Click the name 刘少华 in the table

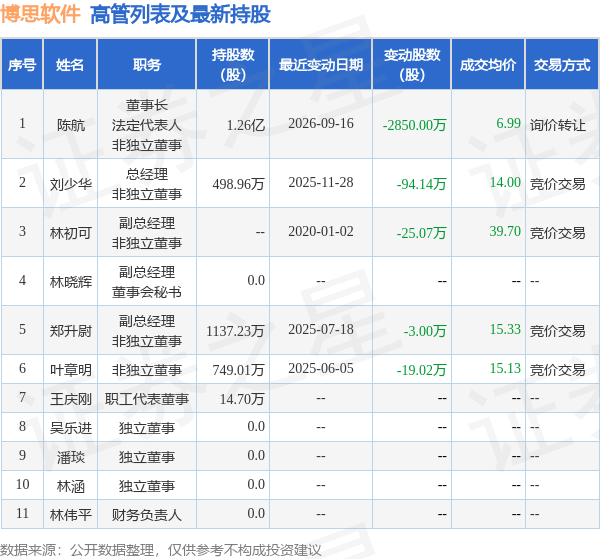point(70,184)
